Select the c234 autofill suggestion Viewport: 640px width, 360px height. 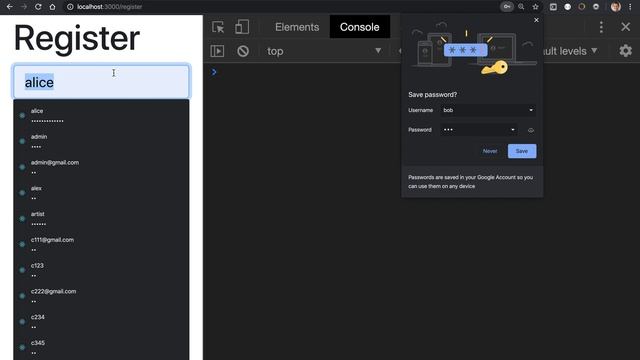point(101,321)
